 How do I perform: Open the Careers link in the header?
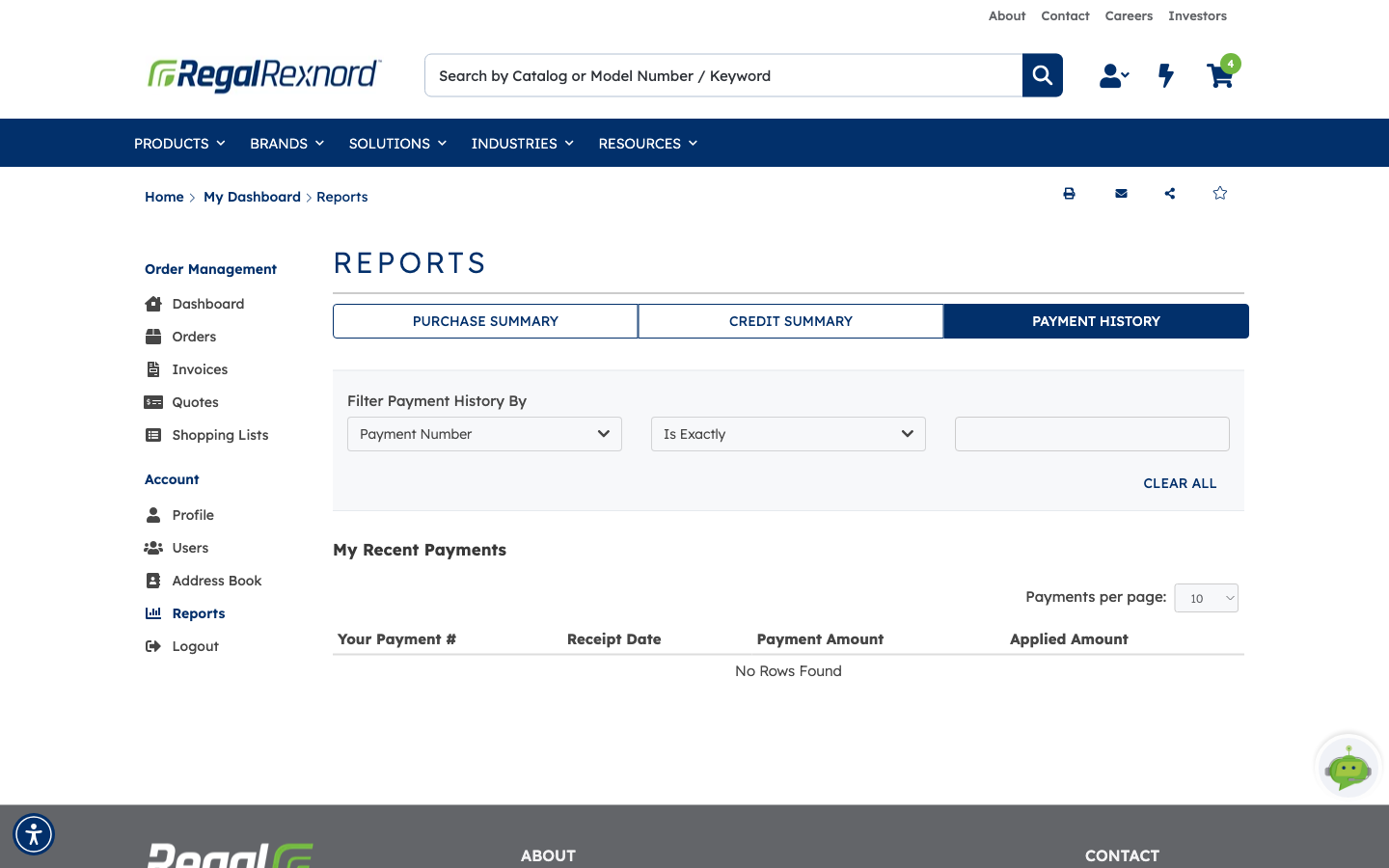(1129, 15)
